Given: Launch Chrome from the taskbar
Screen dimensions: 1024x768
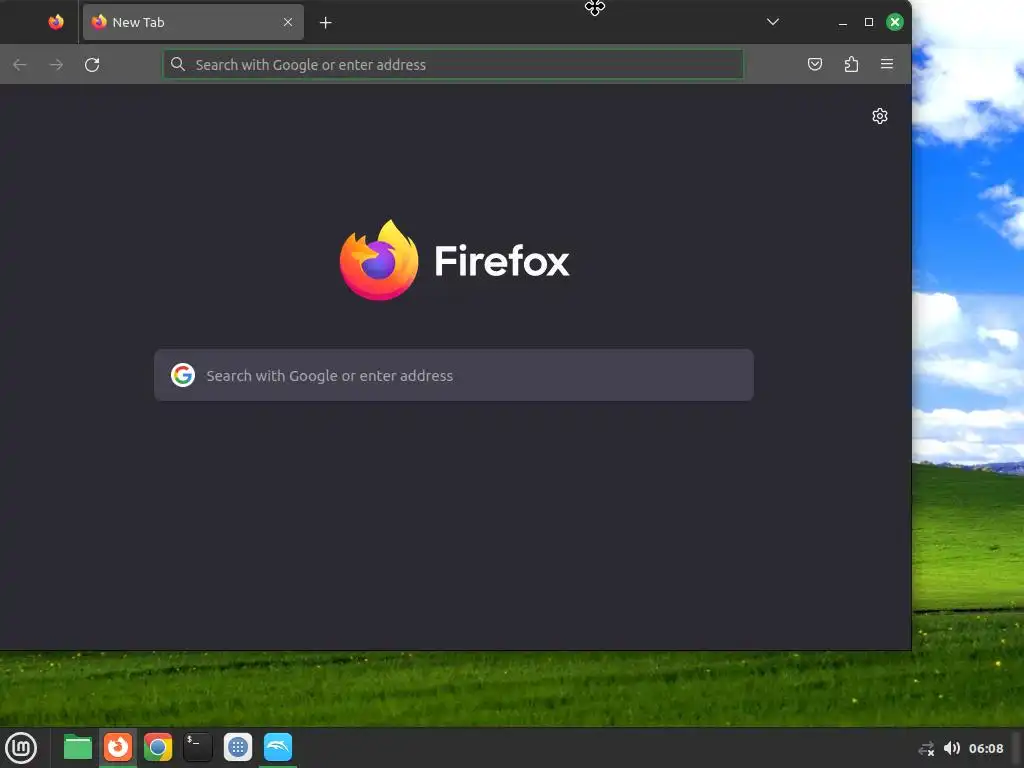Looking at the screenshot, I should [x=158, y=747].
